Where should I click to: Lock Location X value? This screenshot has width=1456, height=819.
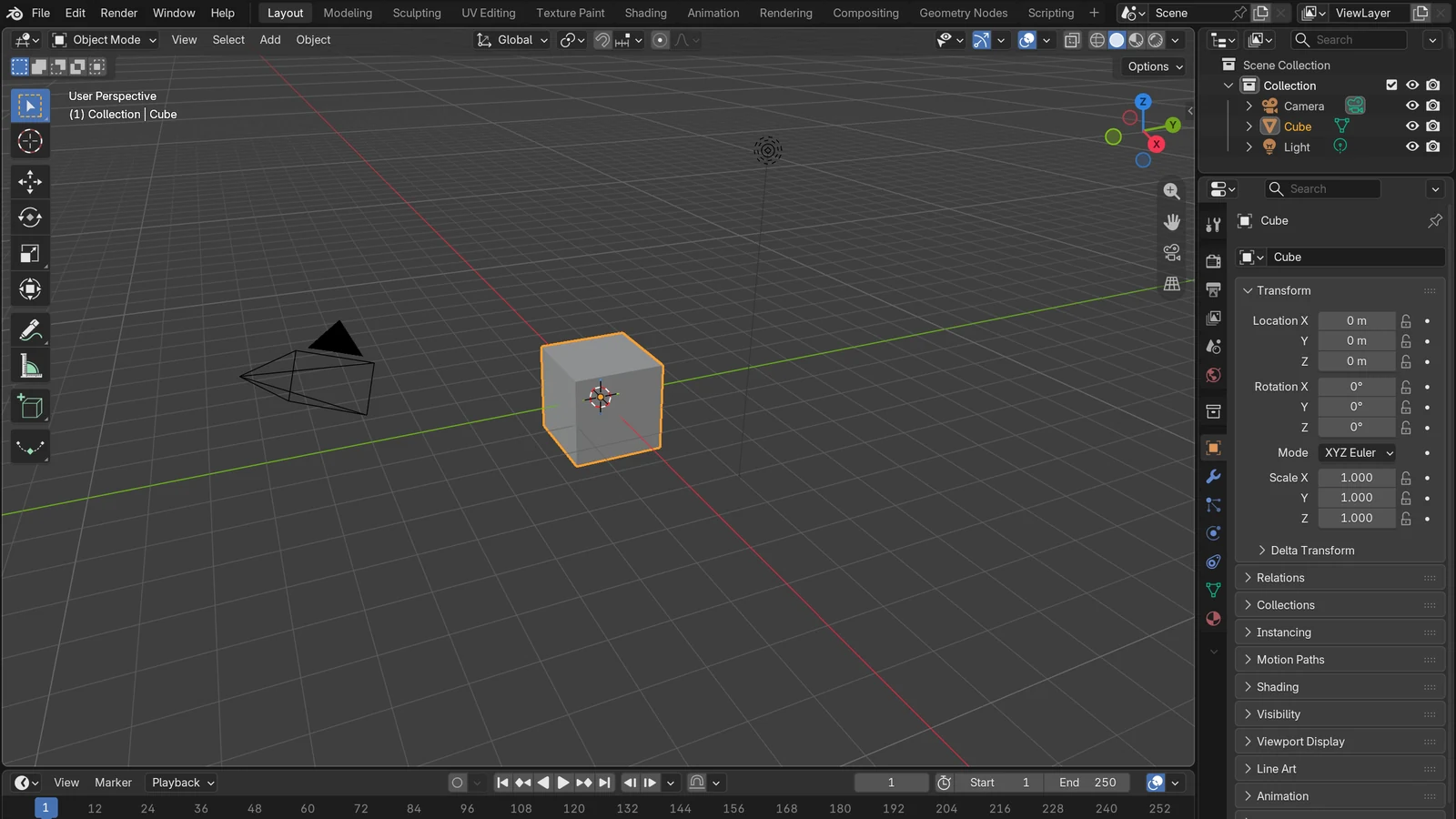[x=1406, y=321]
